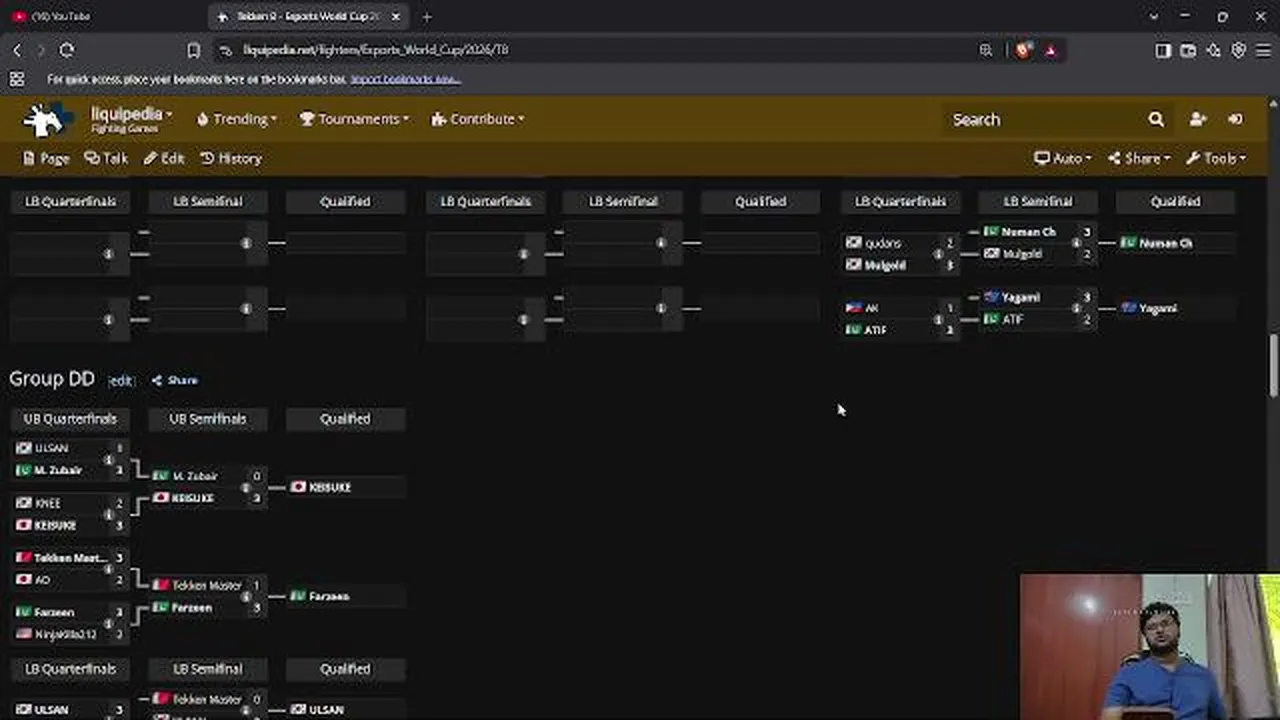The height and width of the screenshot is (720, 1280).
Task: Click the "UB Quarterfinals" column header
Action: click(x=70, y=419)
